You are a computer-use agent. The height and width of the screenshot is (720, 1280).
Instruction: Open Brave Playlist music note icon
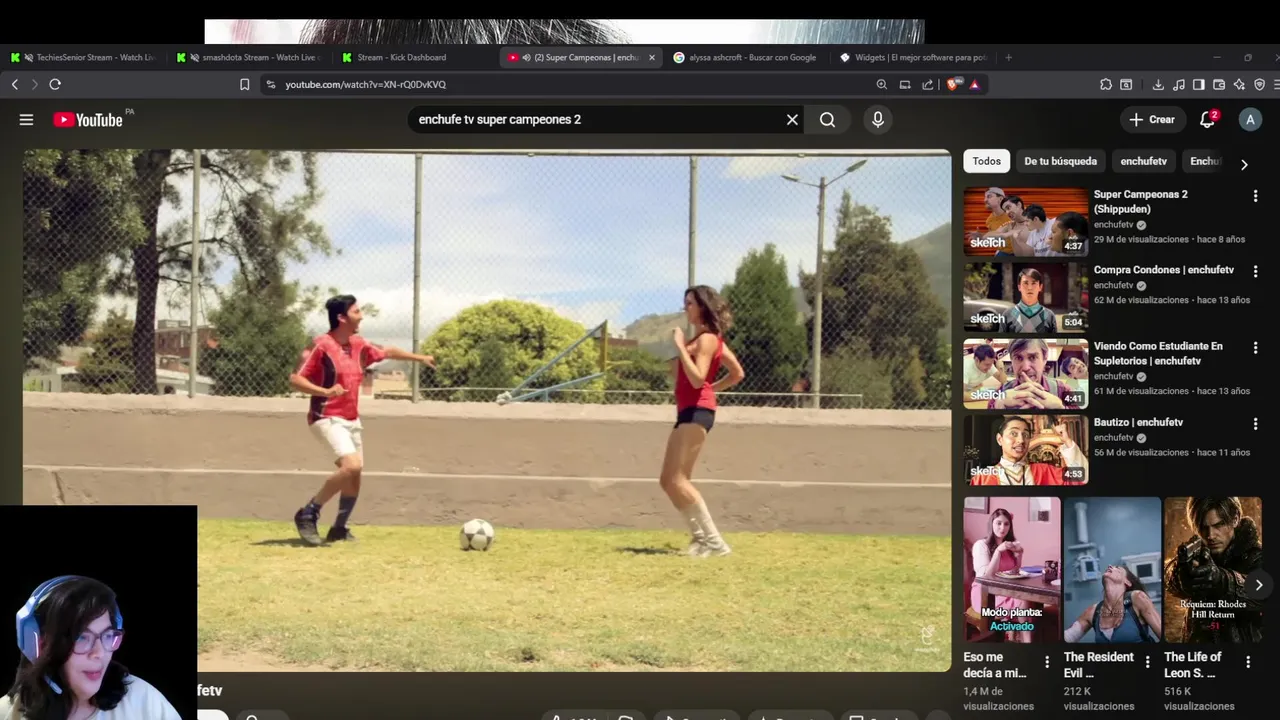click(1179, 85)
